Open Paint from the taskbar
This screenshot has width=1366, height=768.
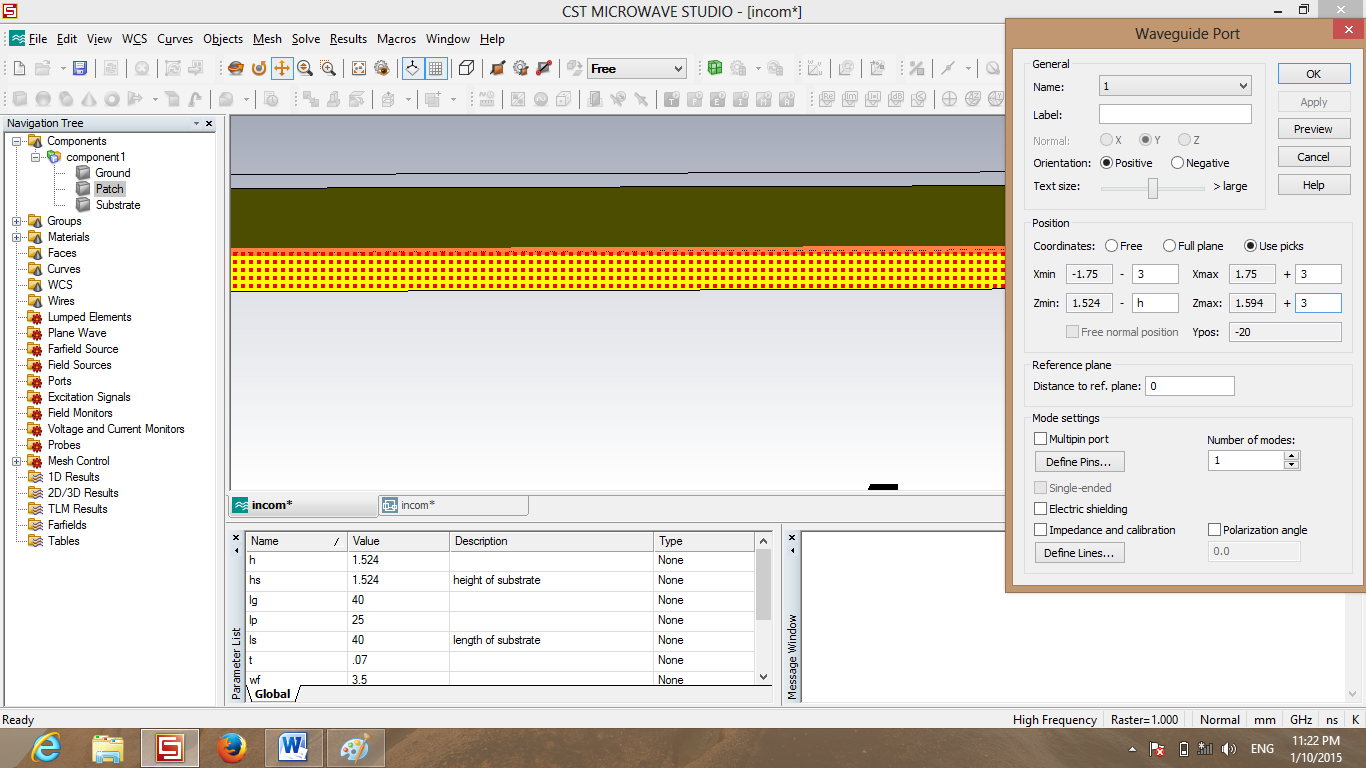pos(356,747)
